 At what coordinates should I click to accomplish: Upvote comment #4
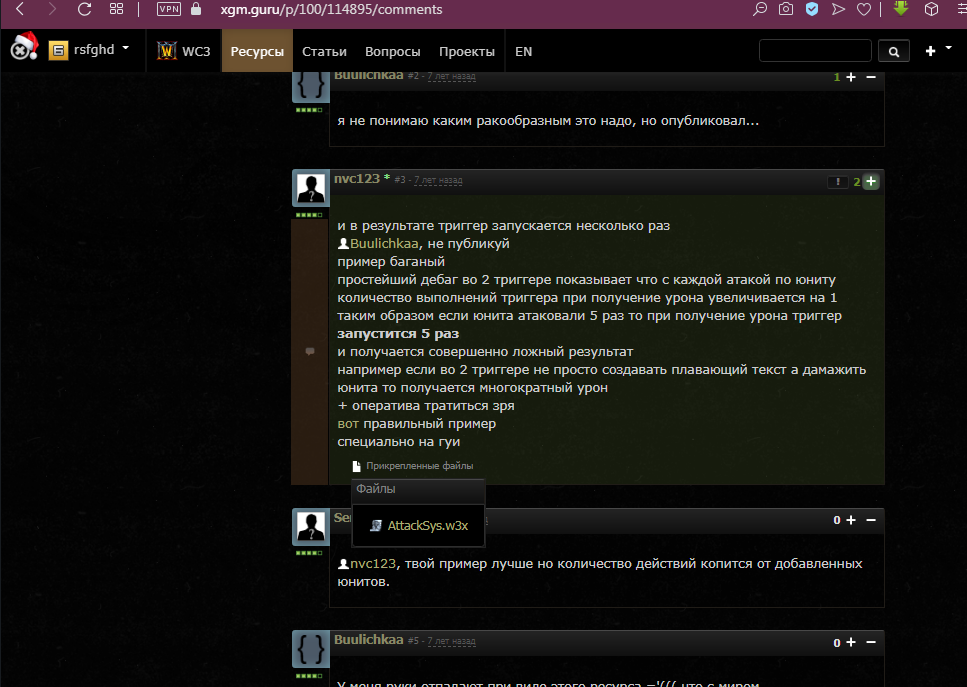click(x=851, y=520)
